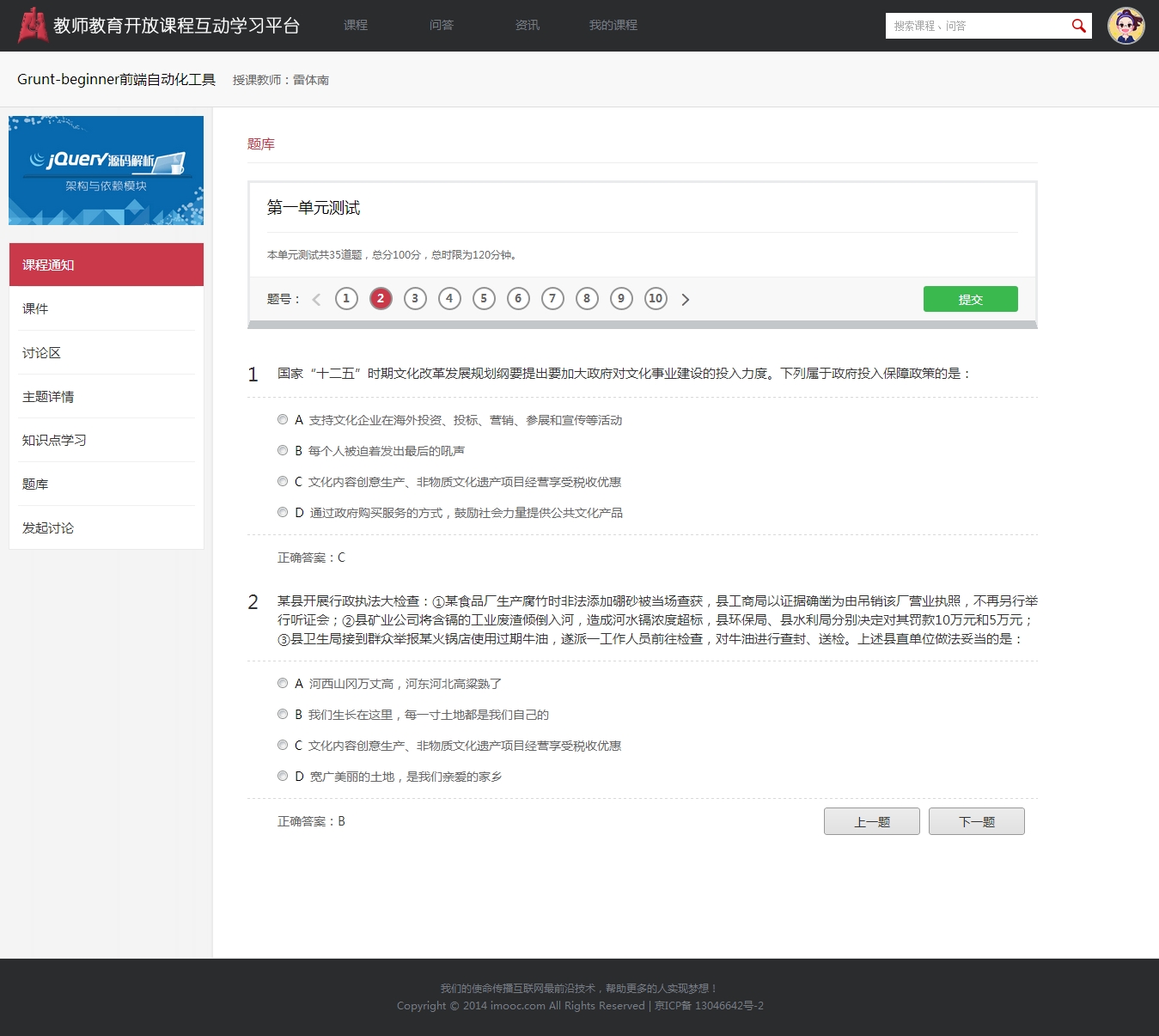The image size is (1159, 1036).
Task: Open 主题详情 in the sidebar
Action: point(107,396)
